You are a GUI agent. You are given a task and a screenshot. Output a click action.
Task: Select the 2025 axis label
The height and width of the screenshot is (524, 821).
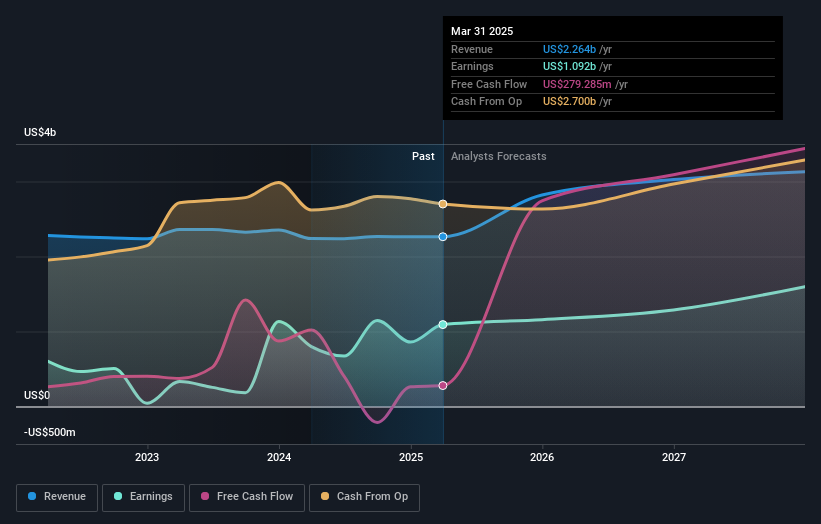[x=411, y=457]
